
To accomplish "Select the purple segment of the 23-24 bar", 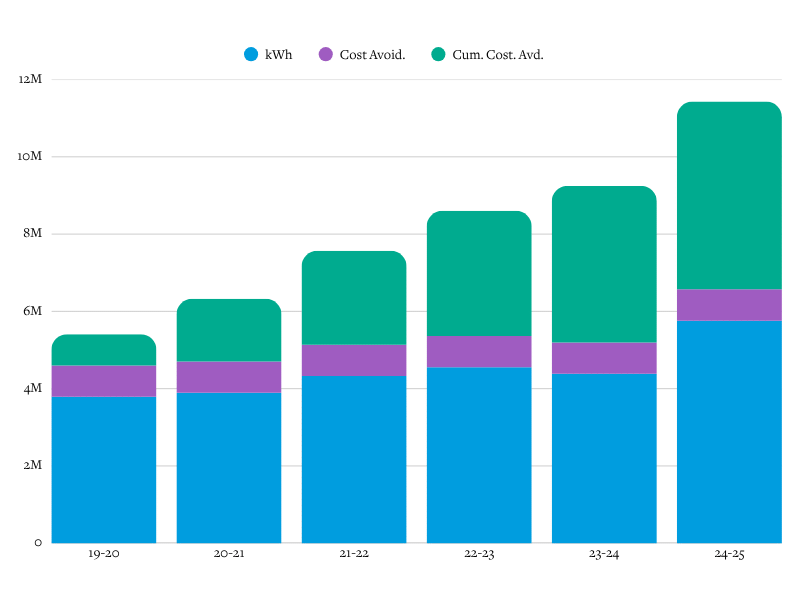I will (604, 358).
